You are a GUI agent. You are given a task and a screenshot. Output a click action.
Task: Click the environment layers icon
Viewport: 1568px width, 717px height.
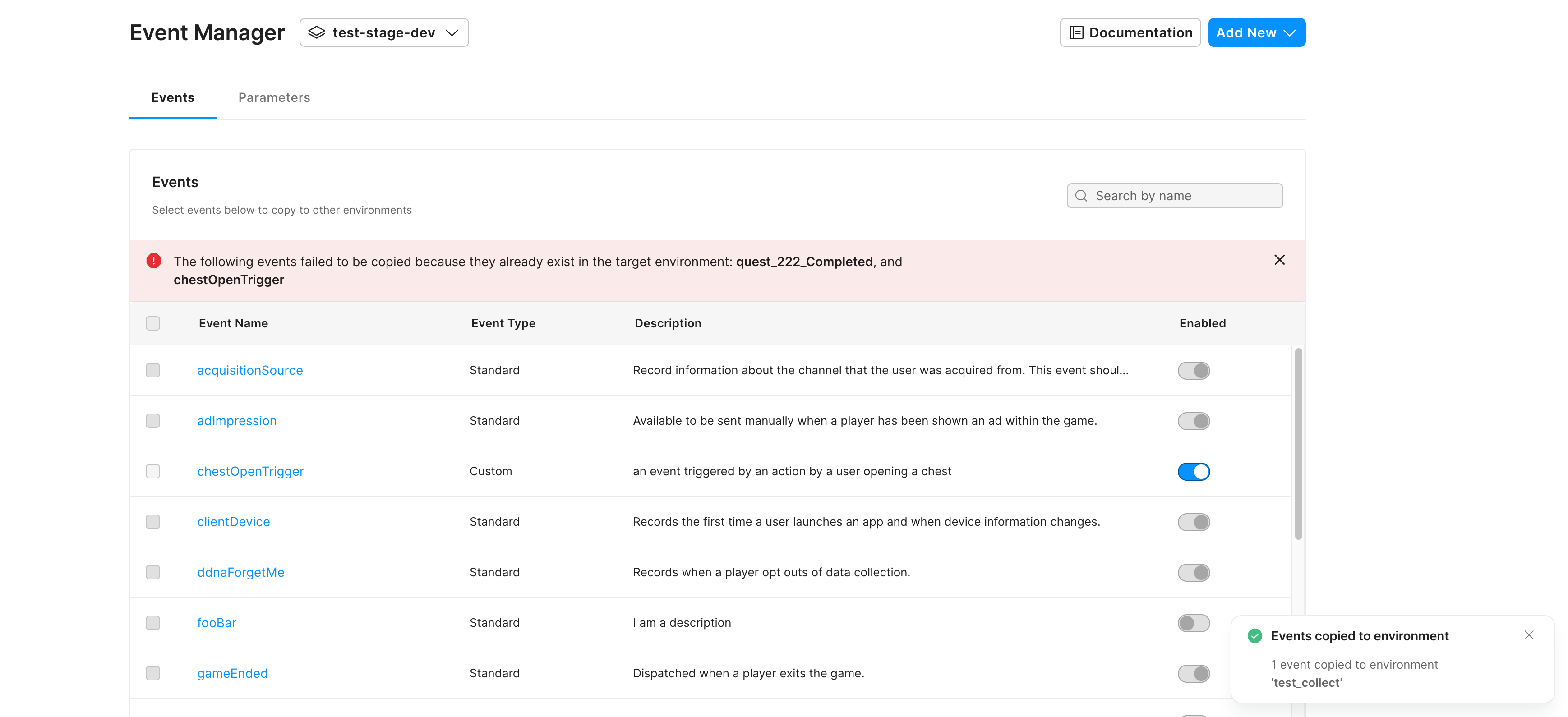tap(317, 33)
